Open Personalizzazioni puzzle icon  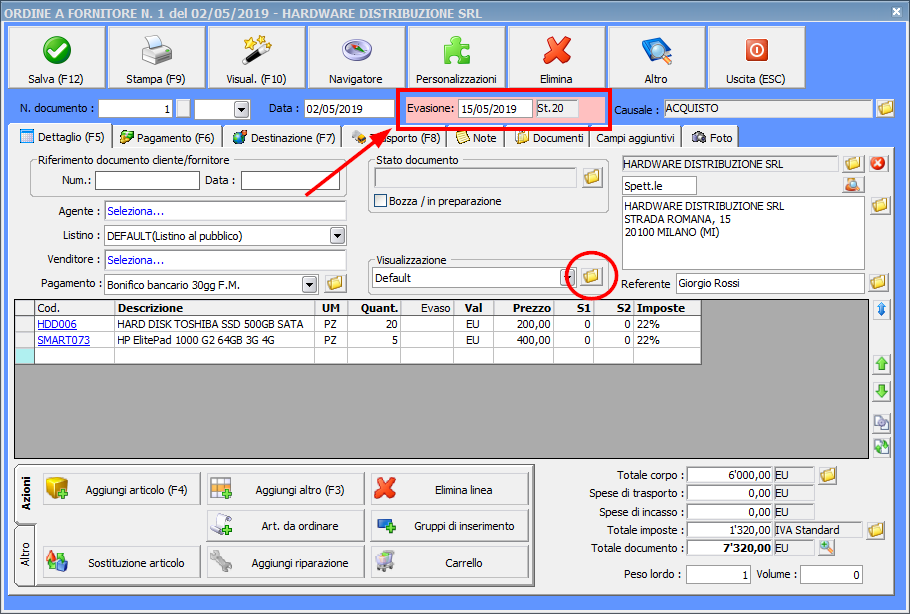coord(456,57)
